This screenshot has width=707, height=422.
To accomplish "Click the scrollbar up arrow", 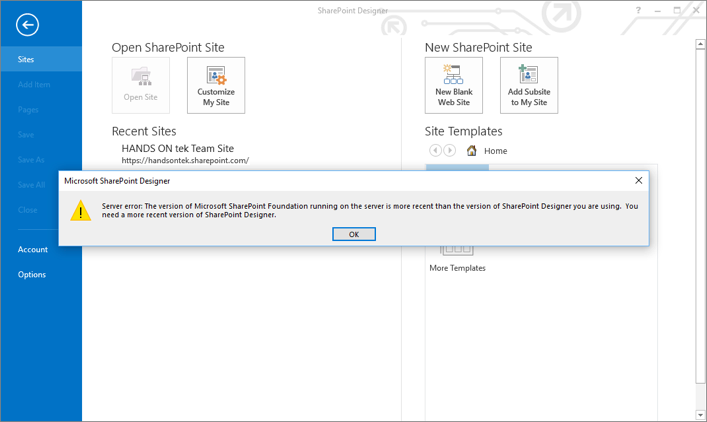I will click(700, 44).
